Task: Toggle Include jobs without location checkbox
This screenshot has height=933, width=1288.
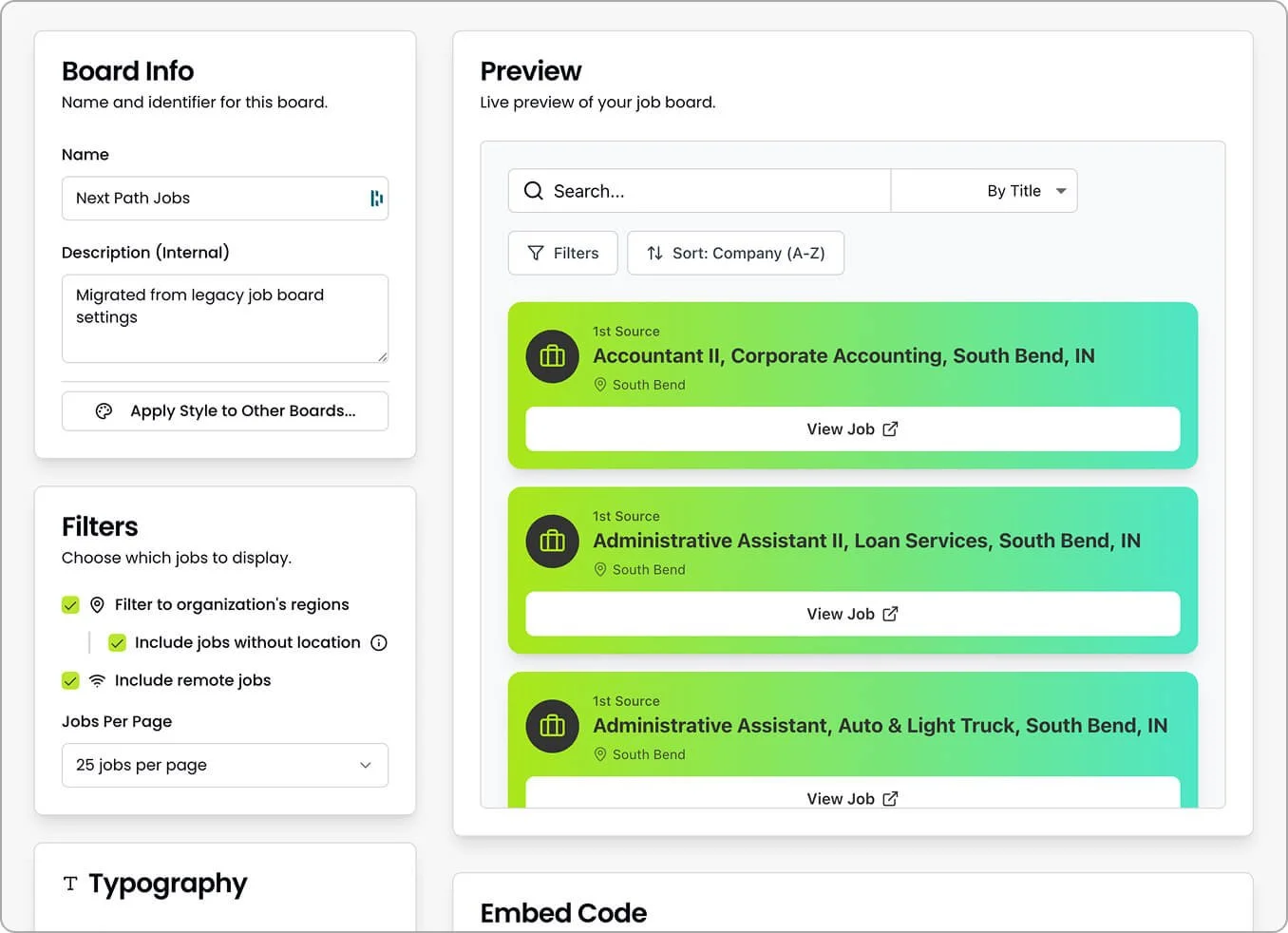Action: click(118, 643)
